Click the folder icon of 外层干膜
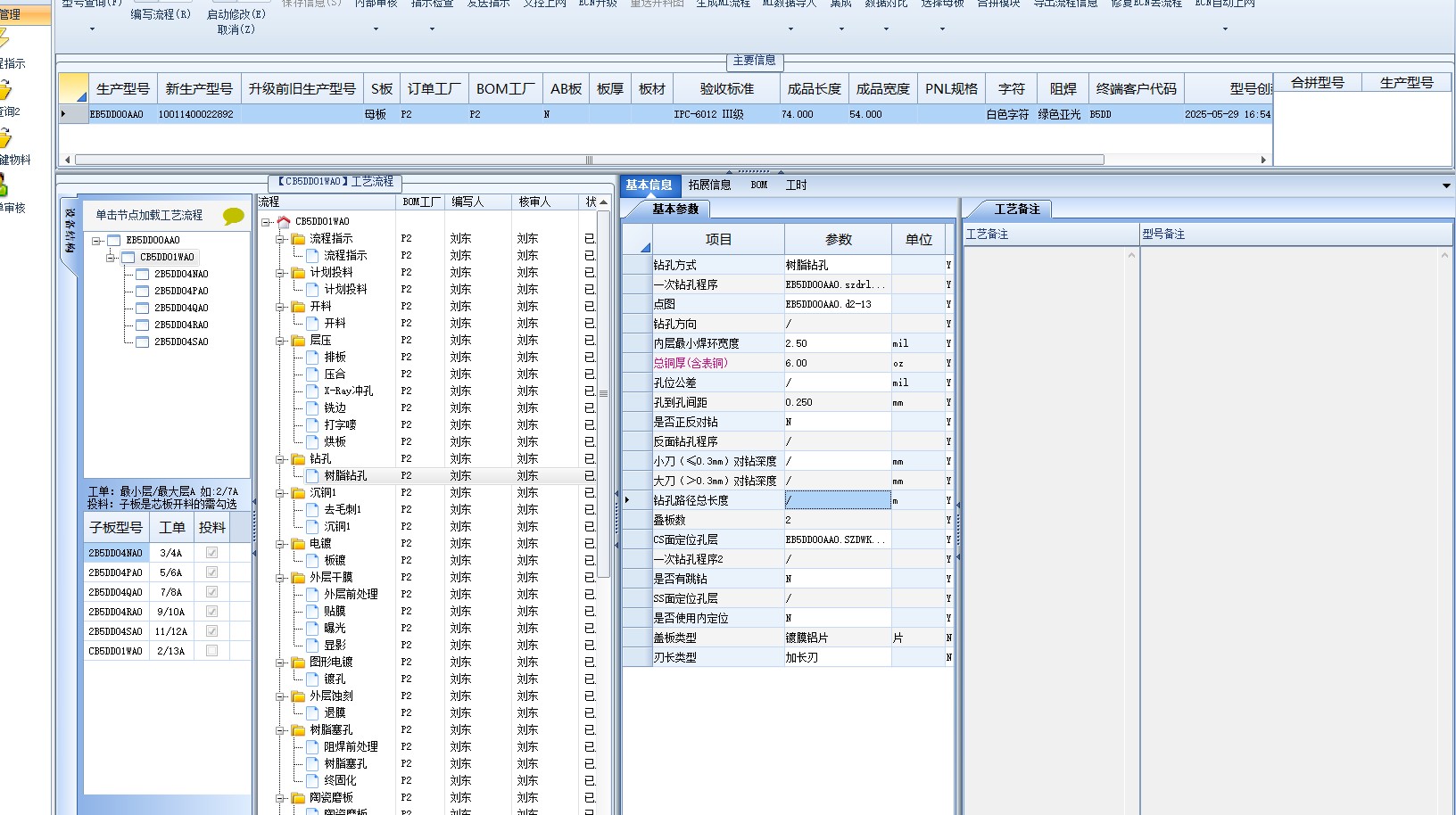Screen dimensions: 1456x815 (298, 577)
